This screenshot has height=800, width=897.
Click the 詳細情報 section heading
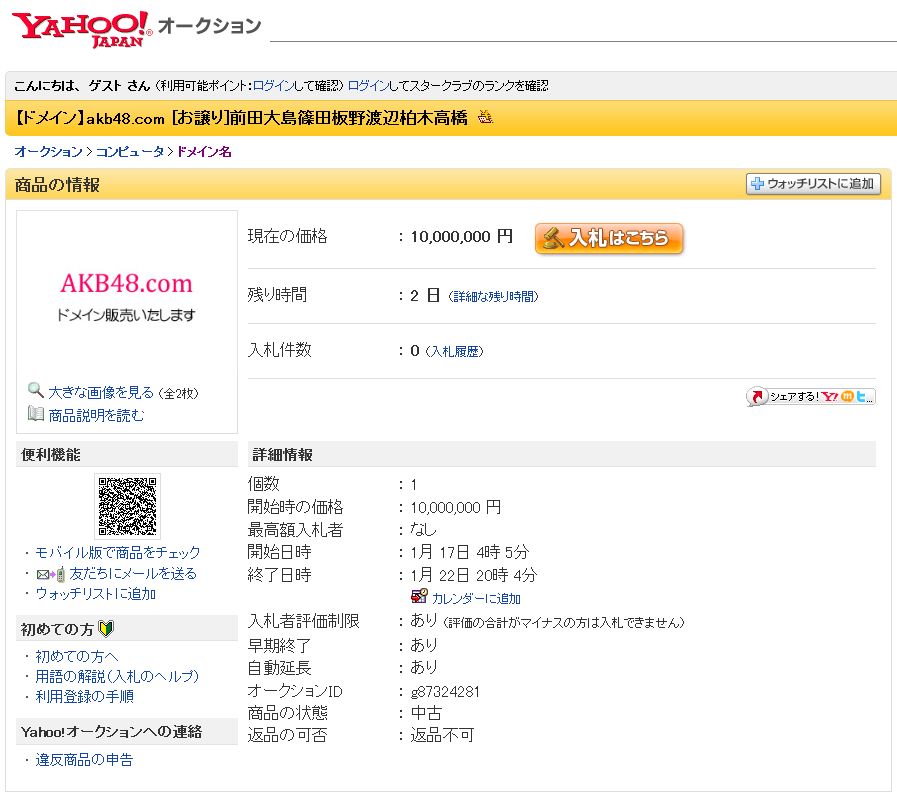point(283,455)
